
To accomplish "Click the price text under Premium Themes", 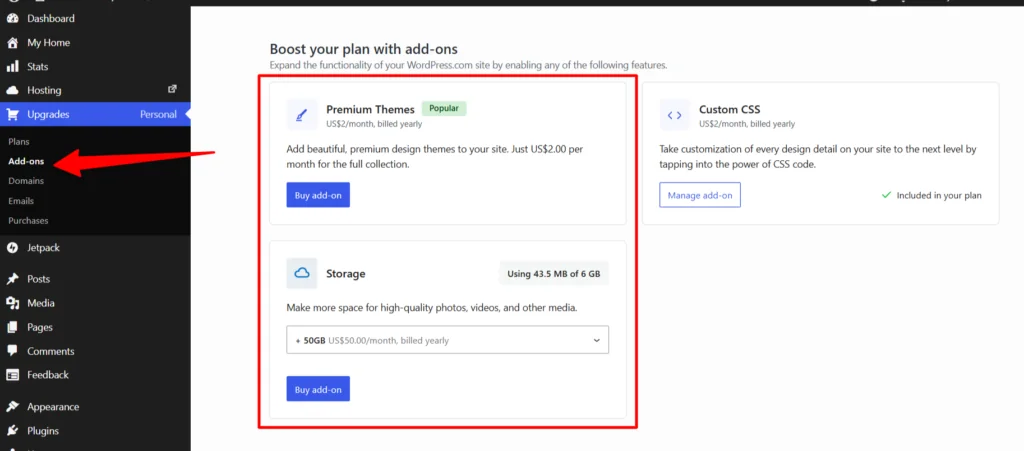I will (374, 124).
